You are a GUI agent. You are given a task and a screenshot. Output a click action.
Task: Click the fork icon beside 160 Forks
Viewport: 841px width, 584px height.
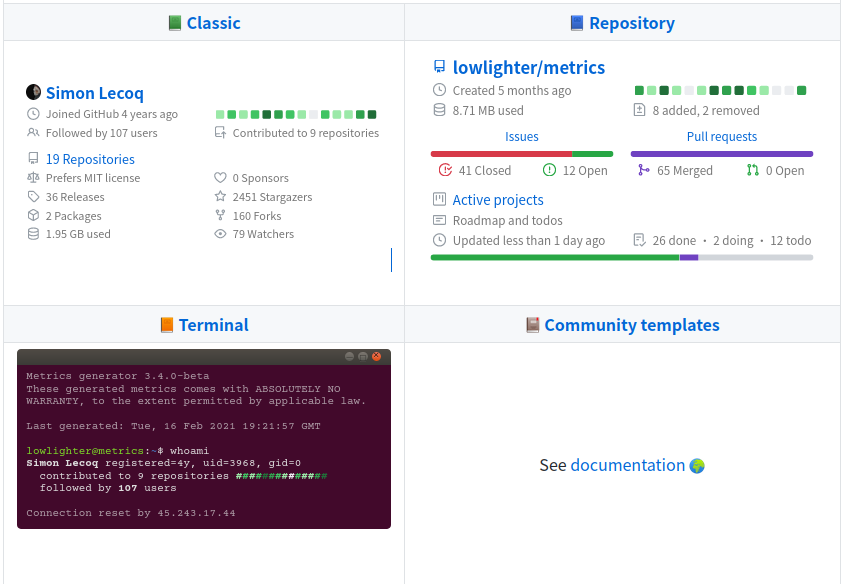pos(220,216)
